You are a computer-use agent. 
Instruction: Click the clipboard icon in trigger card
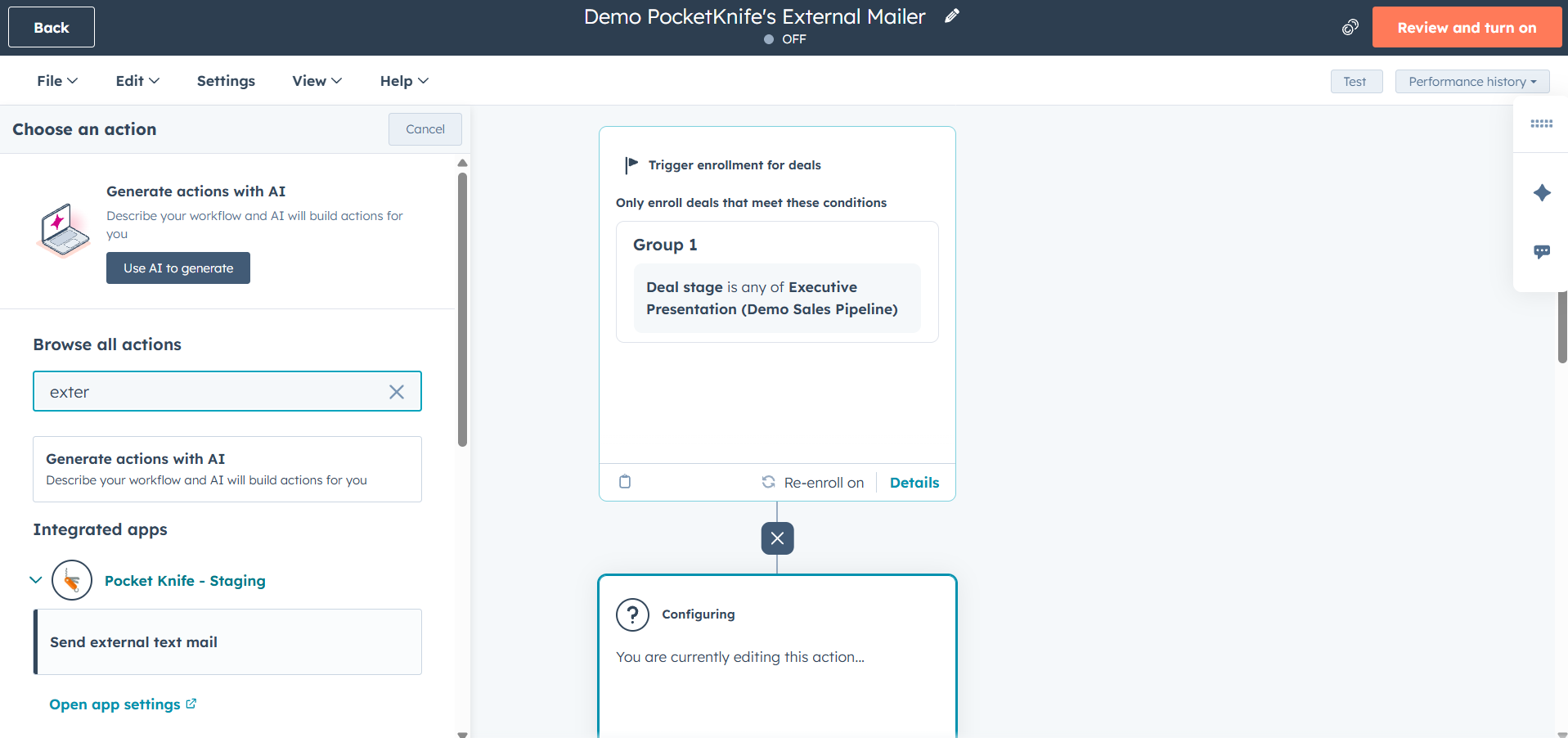(x=625, y=482)
